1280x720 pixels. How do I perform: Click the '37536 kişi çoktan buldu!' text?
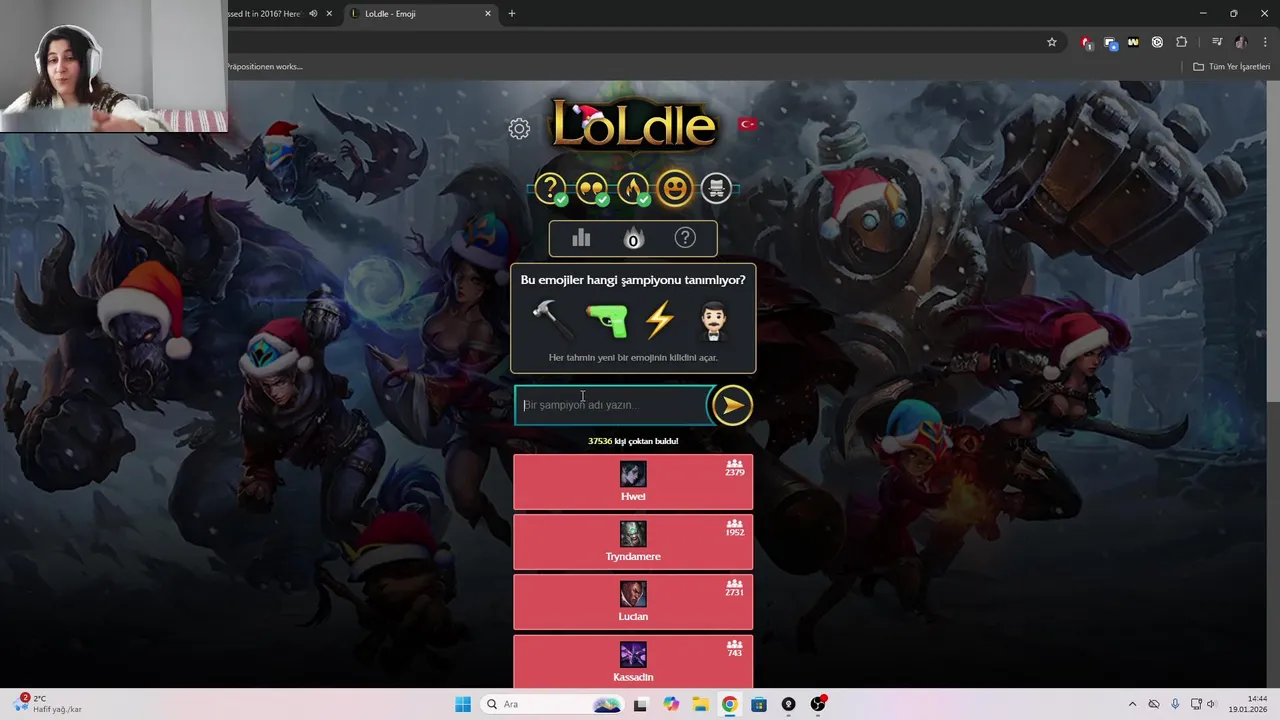tap(633, 441)
